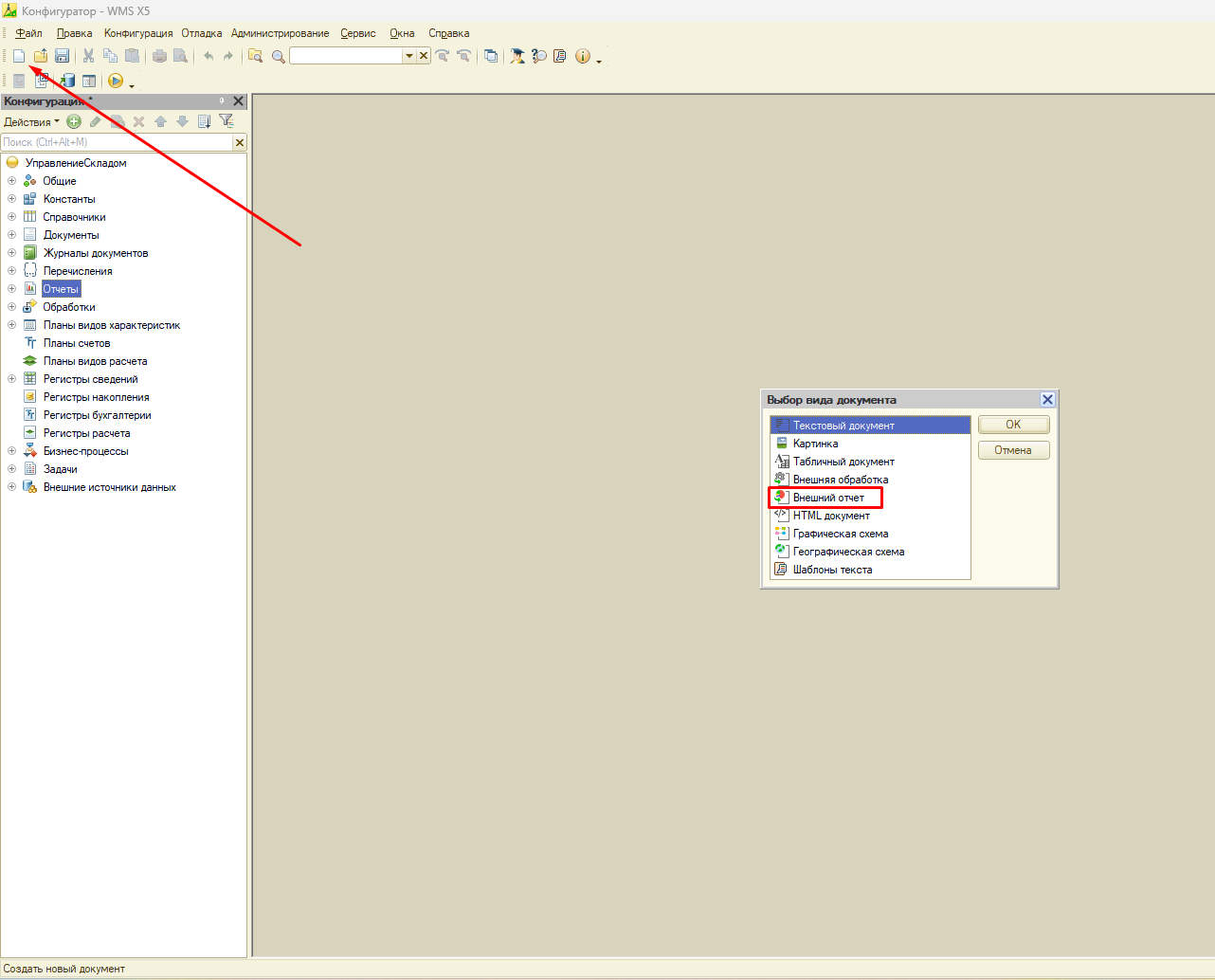Expand the Константы tree node
The height and width of the screenshot is (980, 1215).
point(11,199)
